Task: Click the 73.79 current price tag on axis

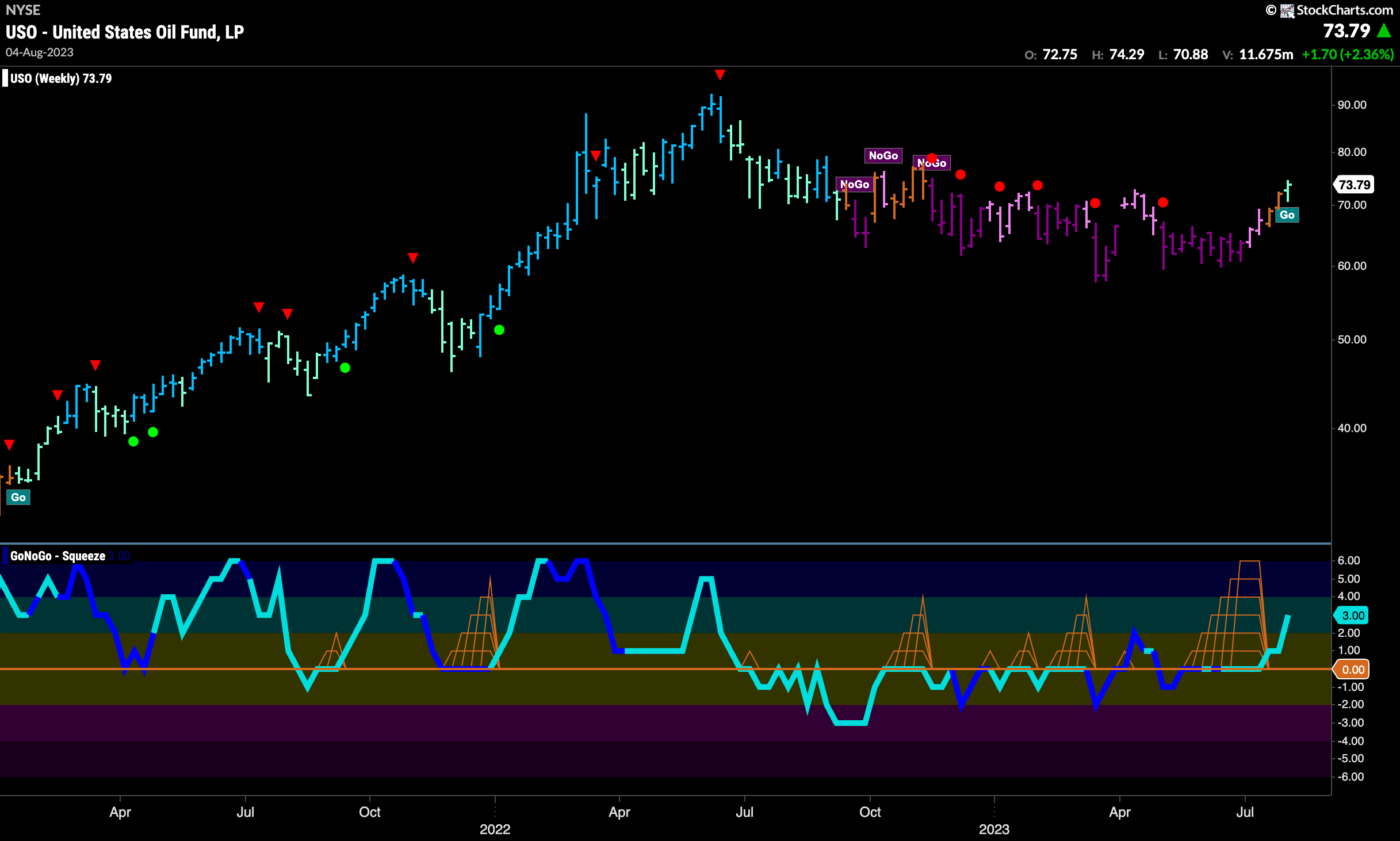Action: point(1354,185)
